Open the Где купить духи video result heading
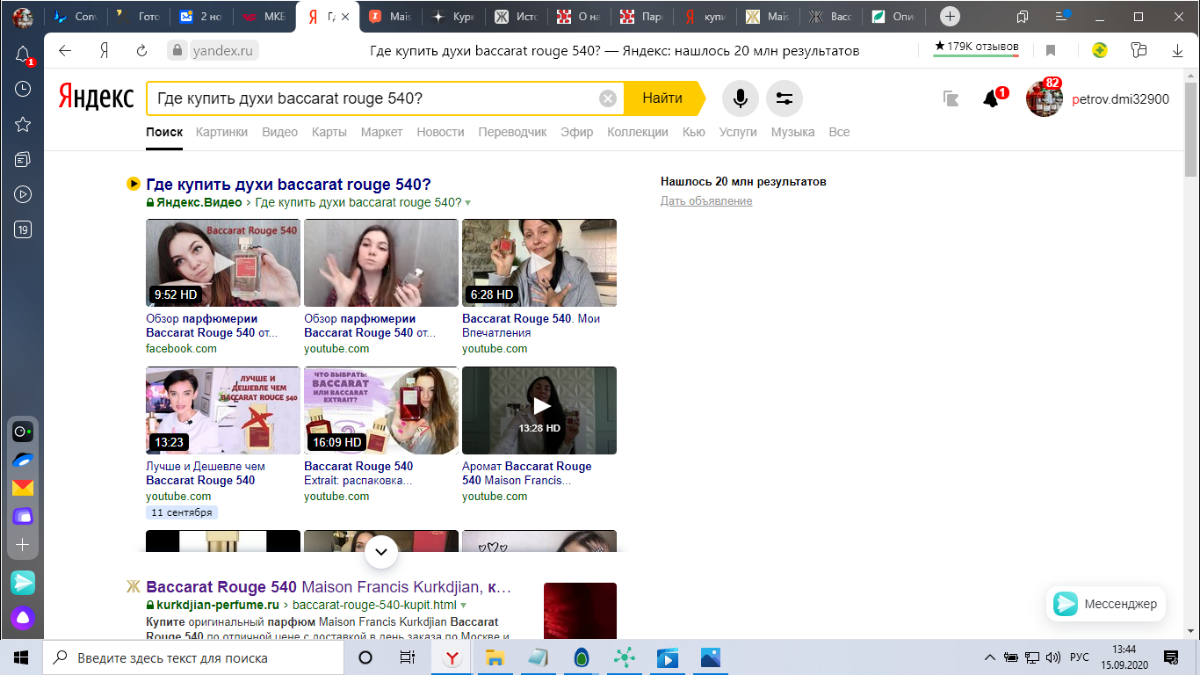Image resolution: width=1200 pixels, height=675 pixels. click(288, 184)
